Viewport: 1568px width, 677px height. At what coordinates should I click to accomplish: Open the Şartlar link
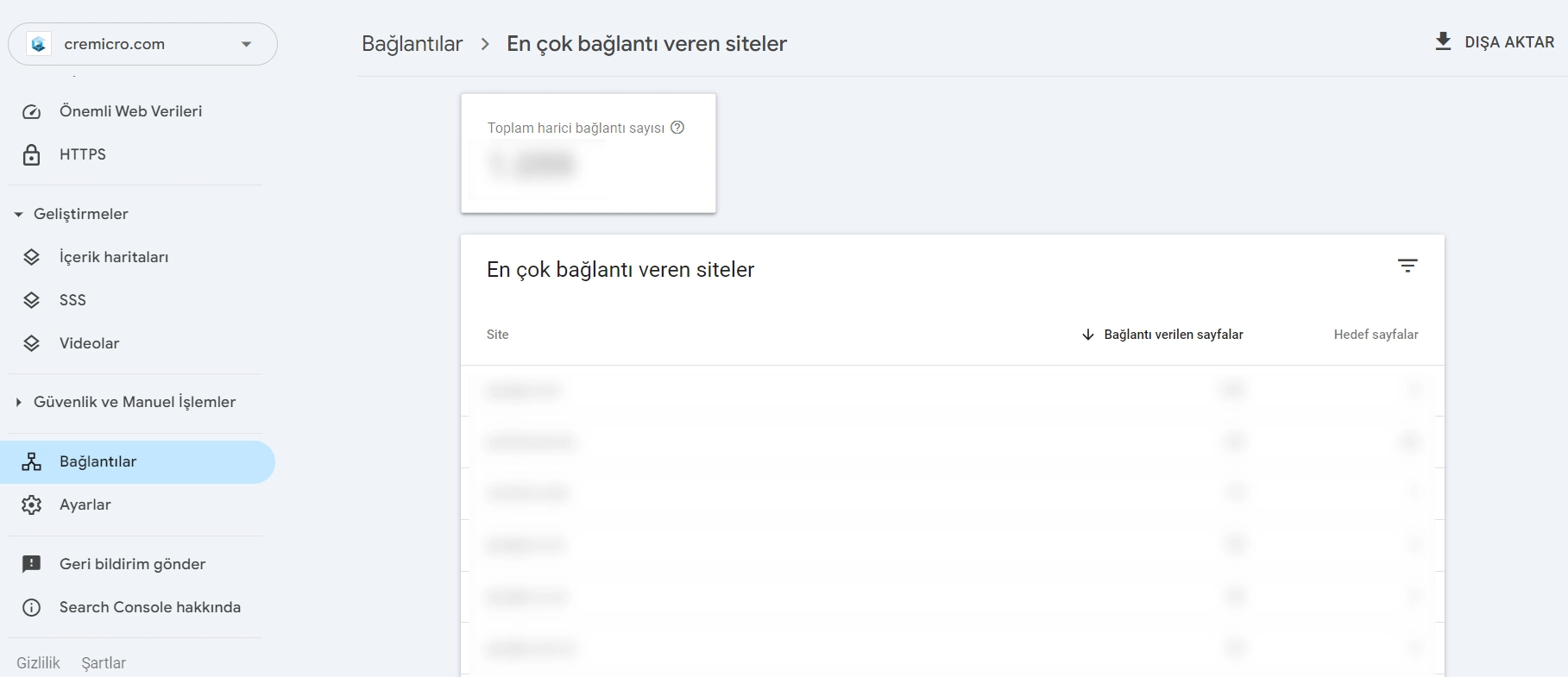point(104,663)
